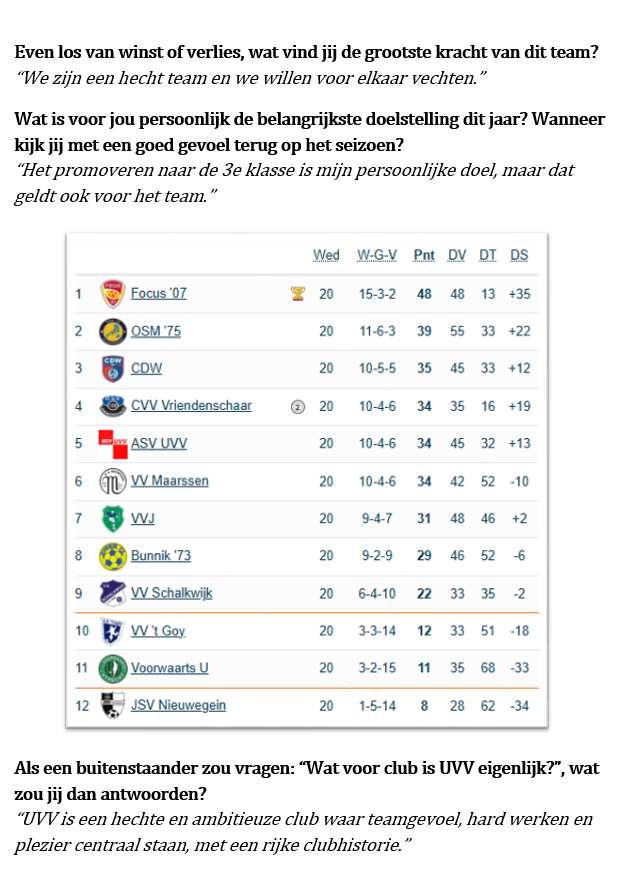Click the Bunnik '73 yellow ball logo

[x=113, y=556]
